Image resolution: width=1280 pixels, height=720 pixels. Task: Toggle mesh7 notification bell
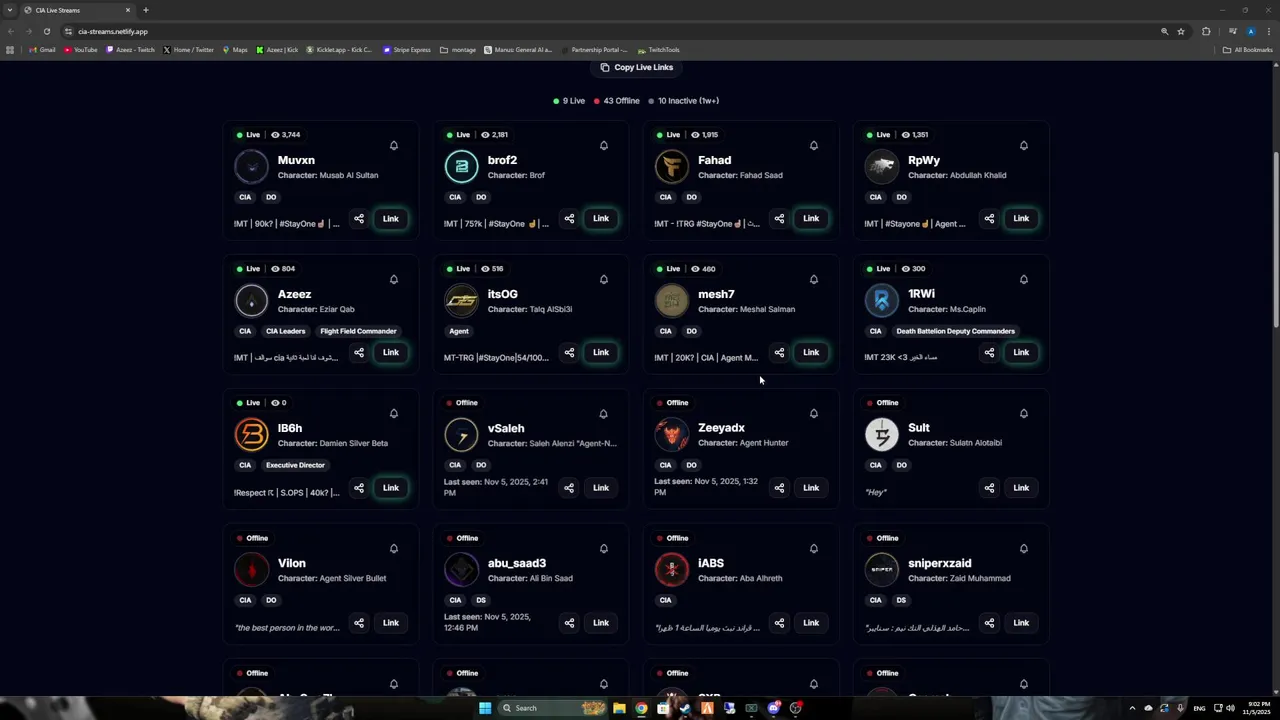click(814, 280)
